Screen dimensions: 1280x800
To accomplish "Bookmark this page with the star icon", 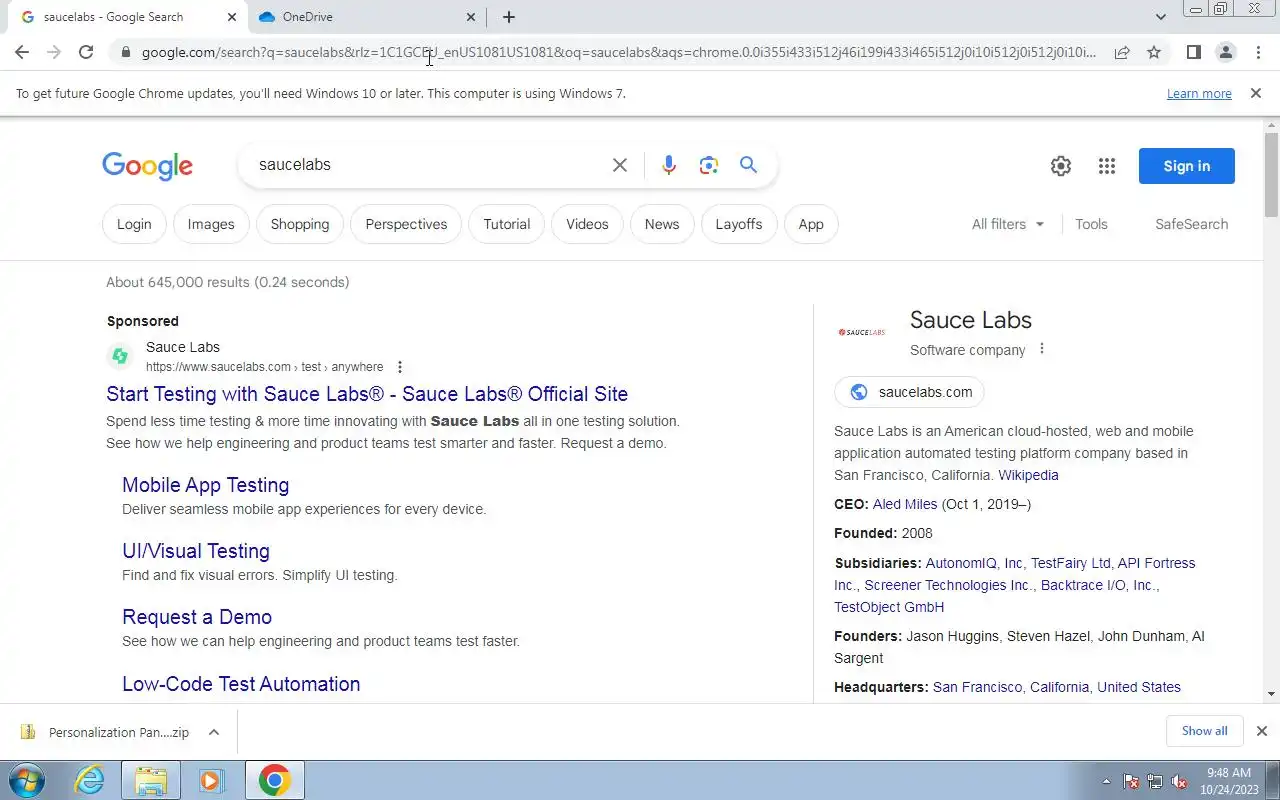I will point(1154,52).
